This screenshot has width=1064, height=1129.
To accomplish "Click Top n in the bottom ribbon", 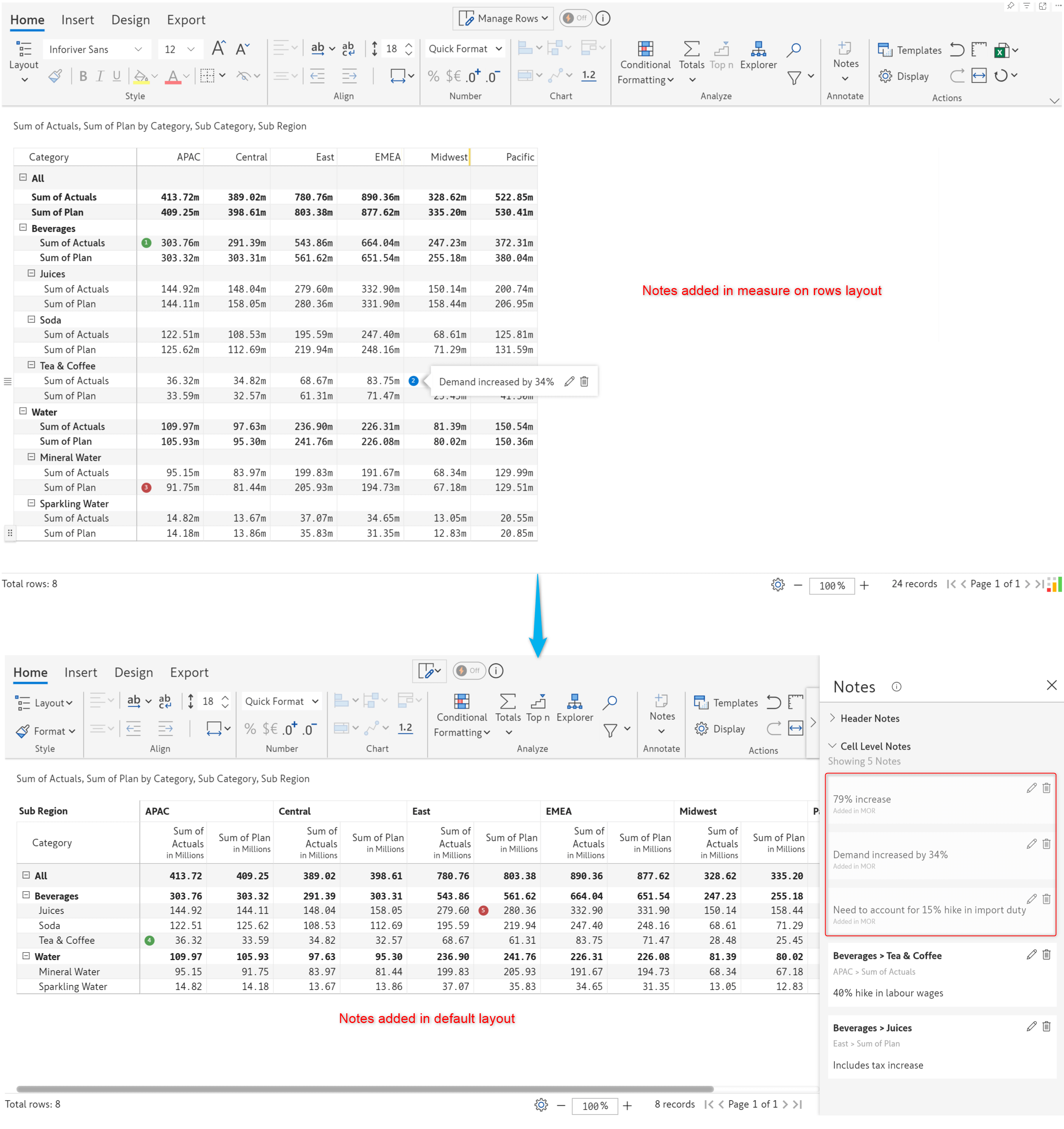I will coord(537,708).
